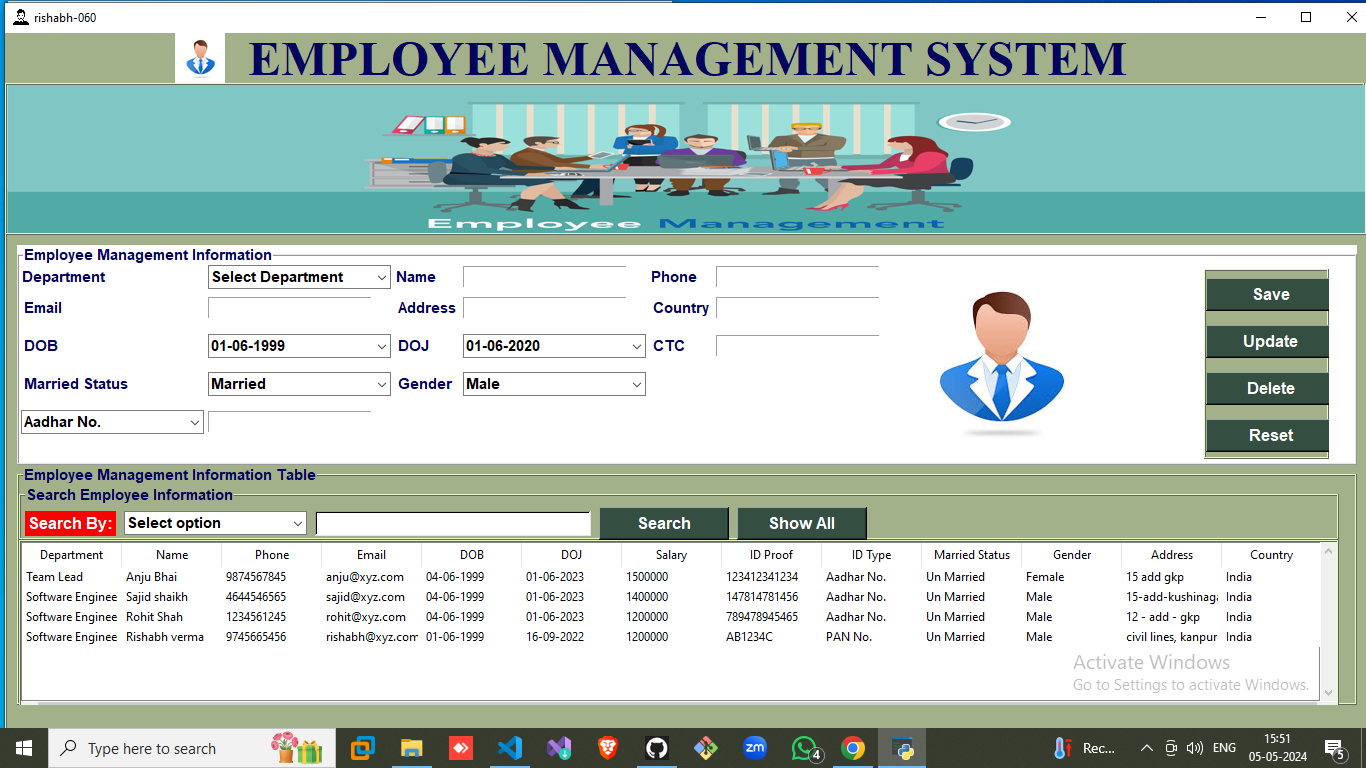Expand the Select Department dropdown
Image resolution: width=1366 pixels, height=768 pixels.
coord(298,277)
